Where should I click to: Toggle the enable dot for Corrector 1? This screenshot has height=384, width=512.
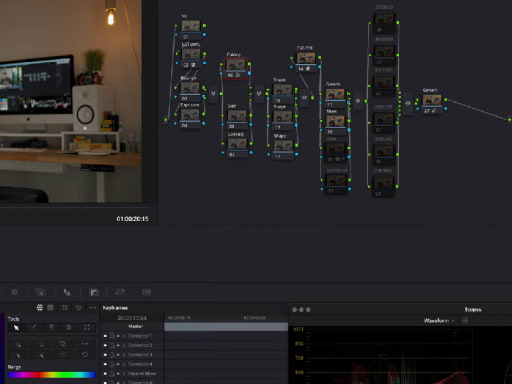pos(105,336)
